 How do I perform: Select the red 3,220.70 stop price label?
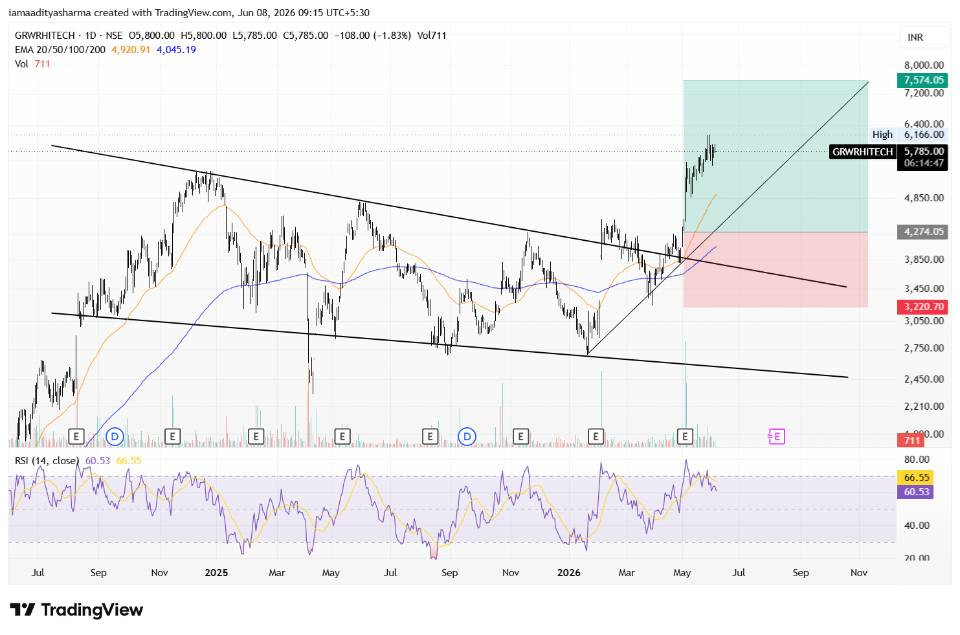tap(923, 306)
